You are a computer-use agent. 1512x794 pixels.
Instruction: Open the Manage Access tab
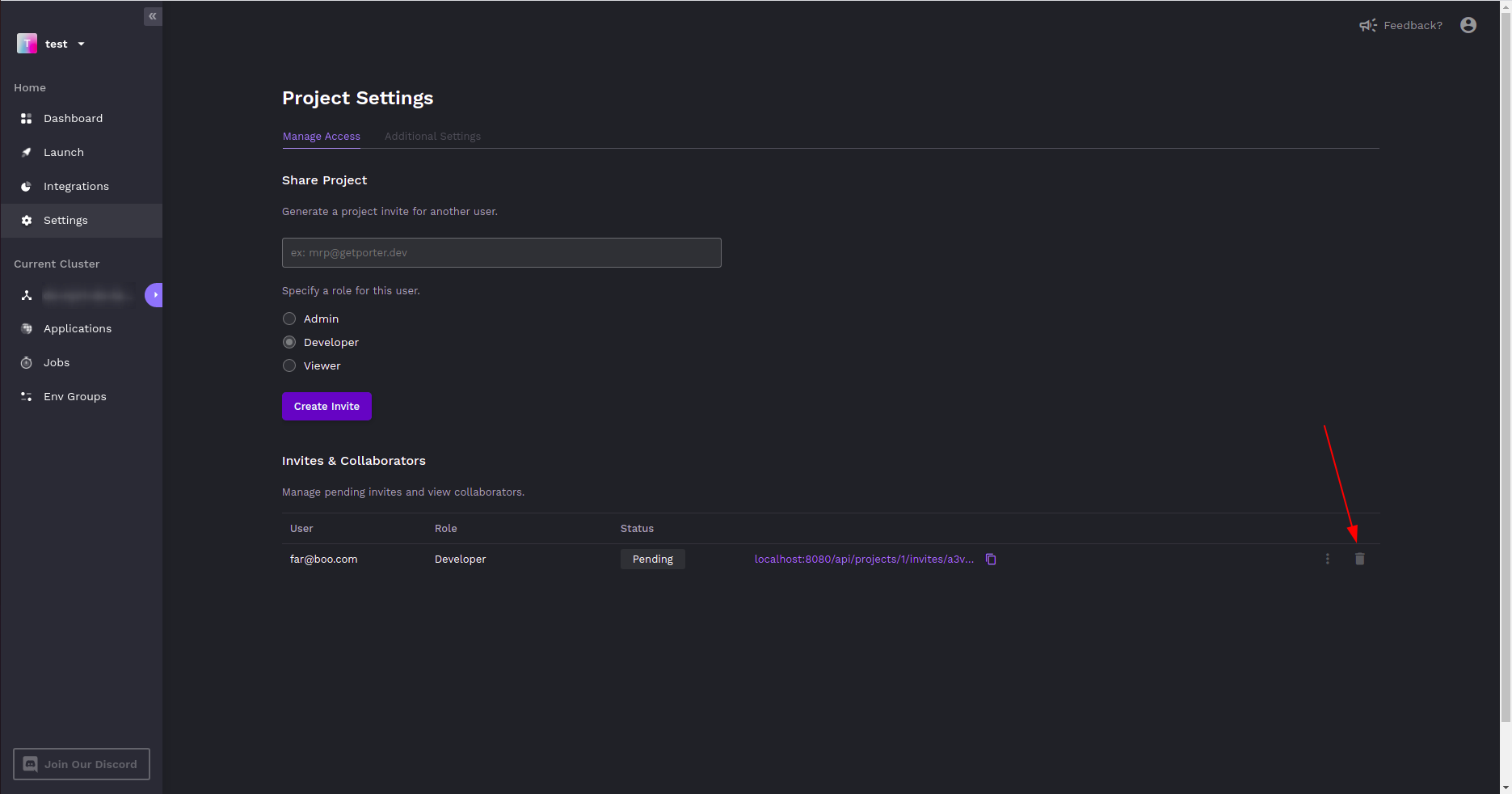tap(321, 137)
